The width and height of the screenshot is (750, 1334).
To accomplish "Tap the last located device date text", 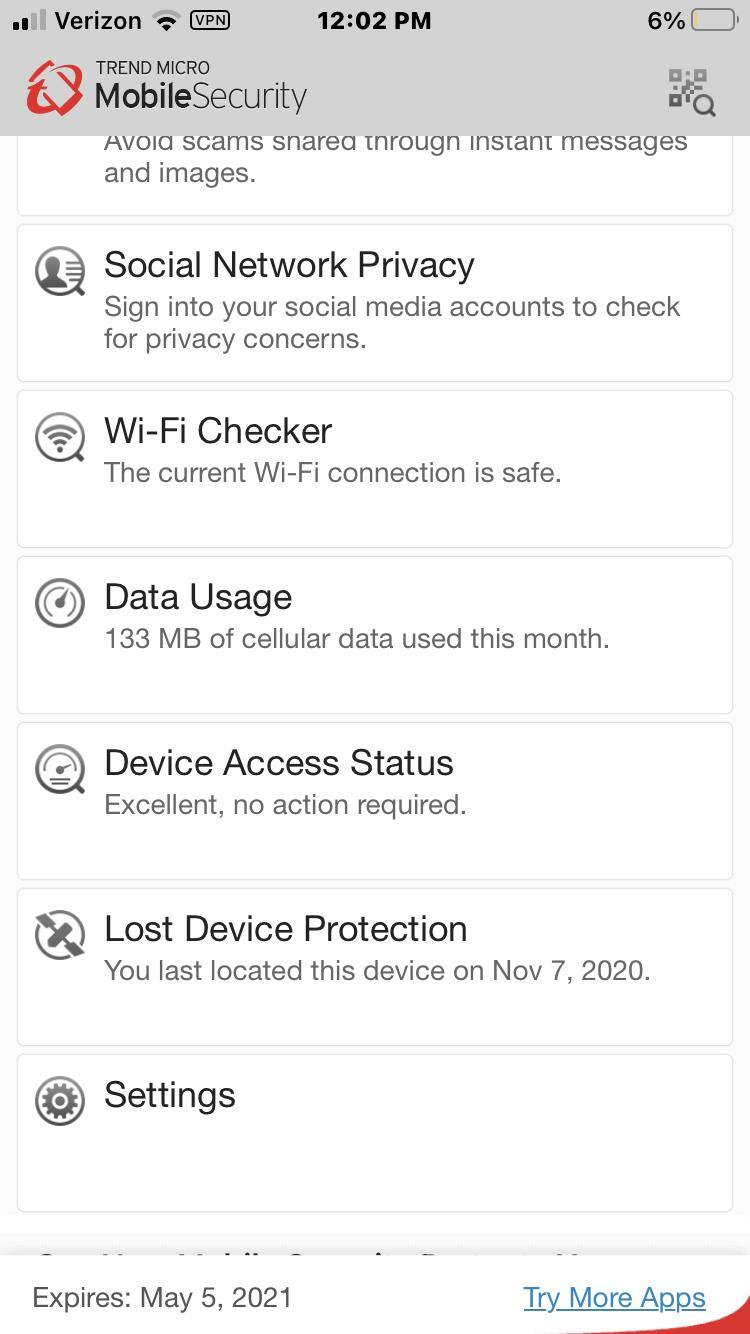I will (x=377, y=971).
